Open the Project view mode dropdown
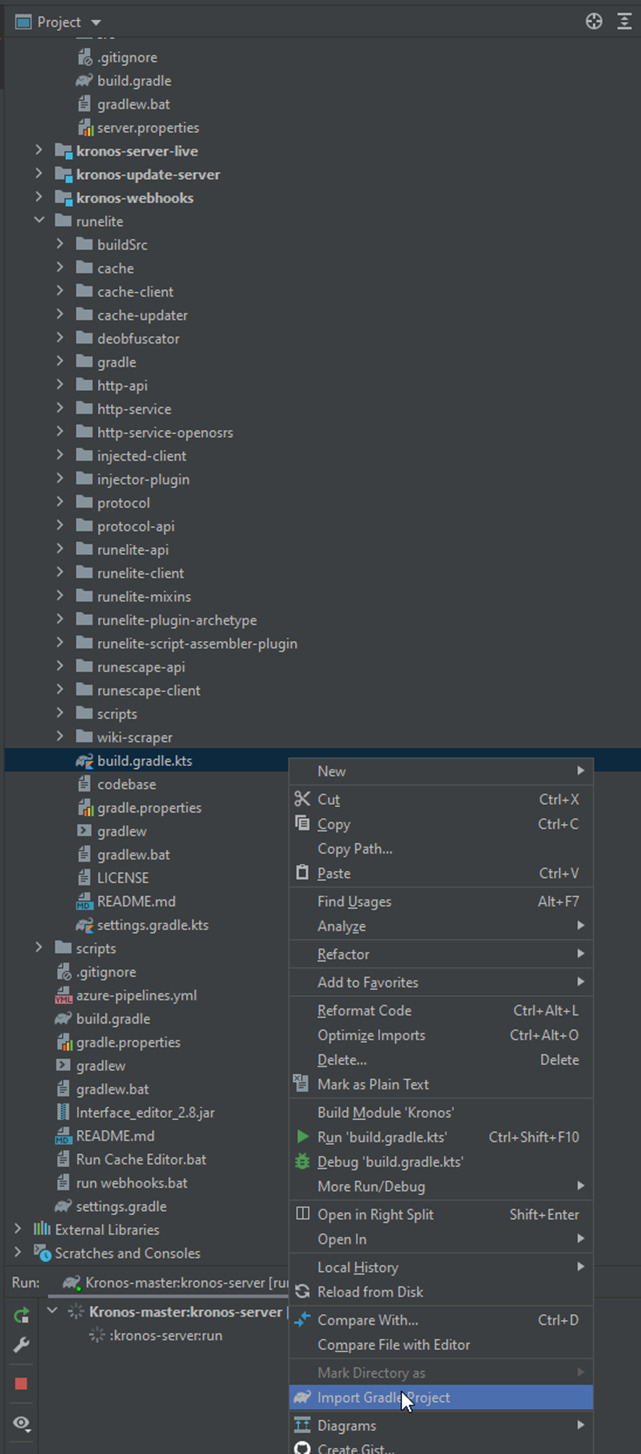641x1454 pixels. (x=95, y=21)
